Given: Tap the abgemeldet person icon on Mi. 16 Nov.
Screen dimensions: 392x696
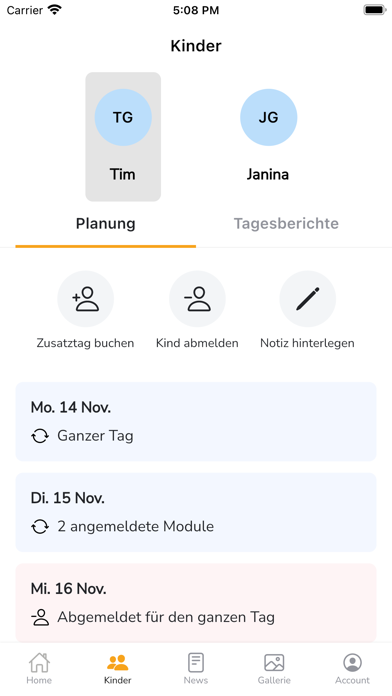Looking at the screenshot, I should click(x=40, y=617).
